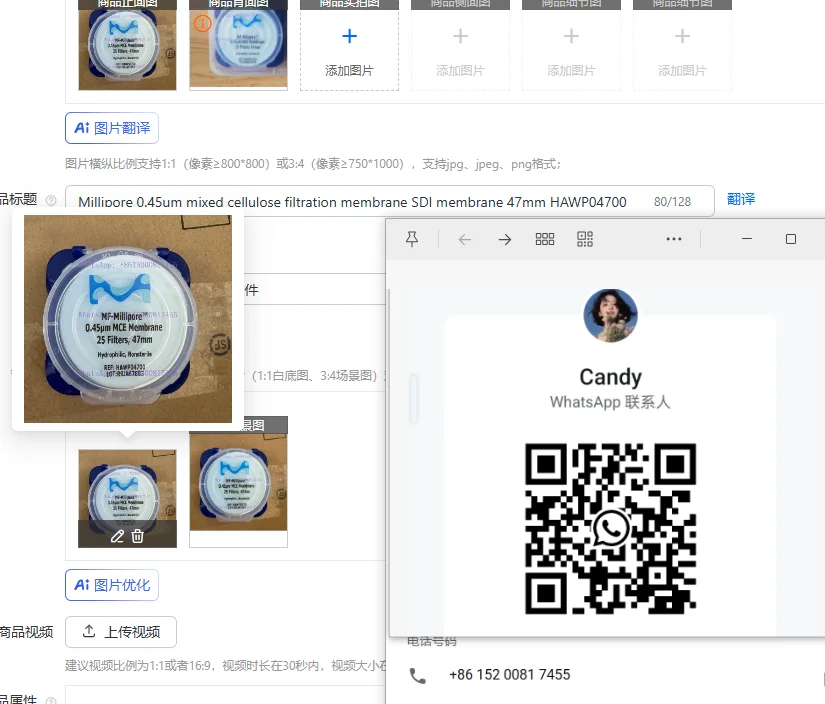The image size is (825, 704).
Task: Click the AI 图片翻译 button
Action: [112, 128]
